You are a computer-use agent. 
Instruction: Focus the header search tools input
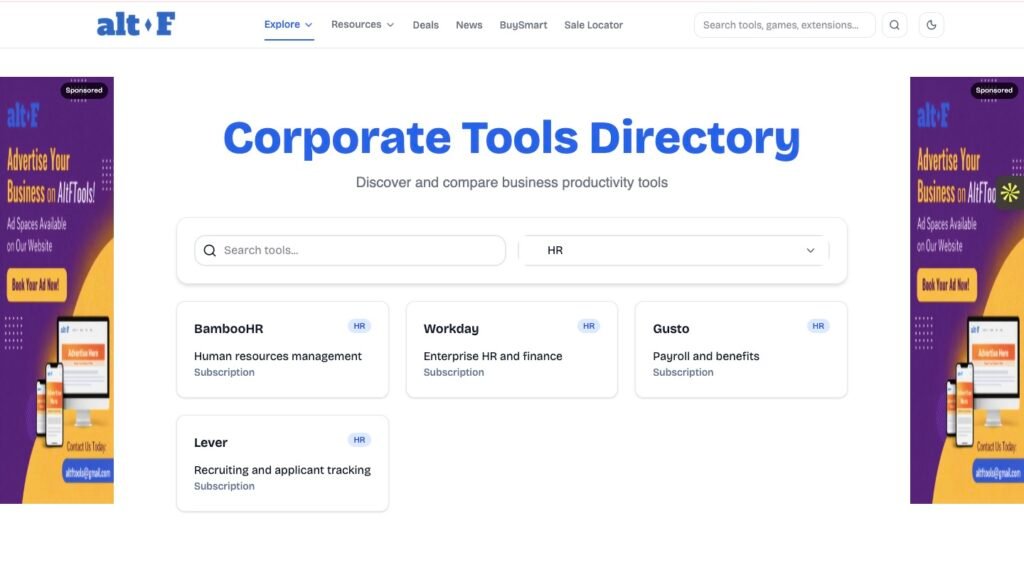point(782,25)
